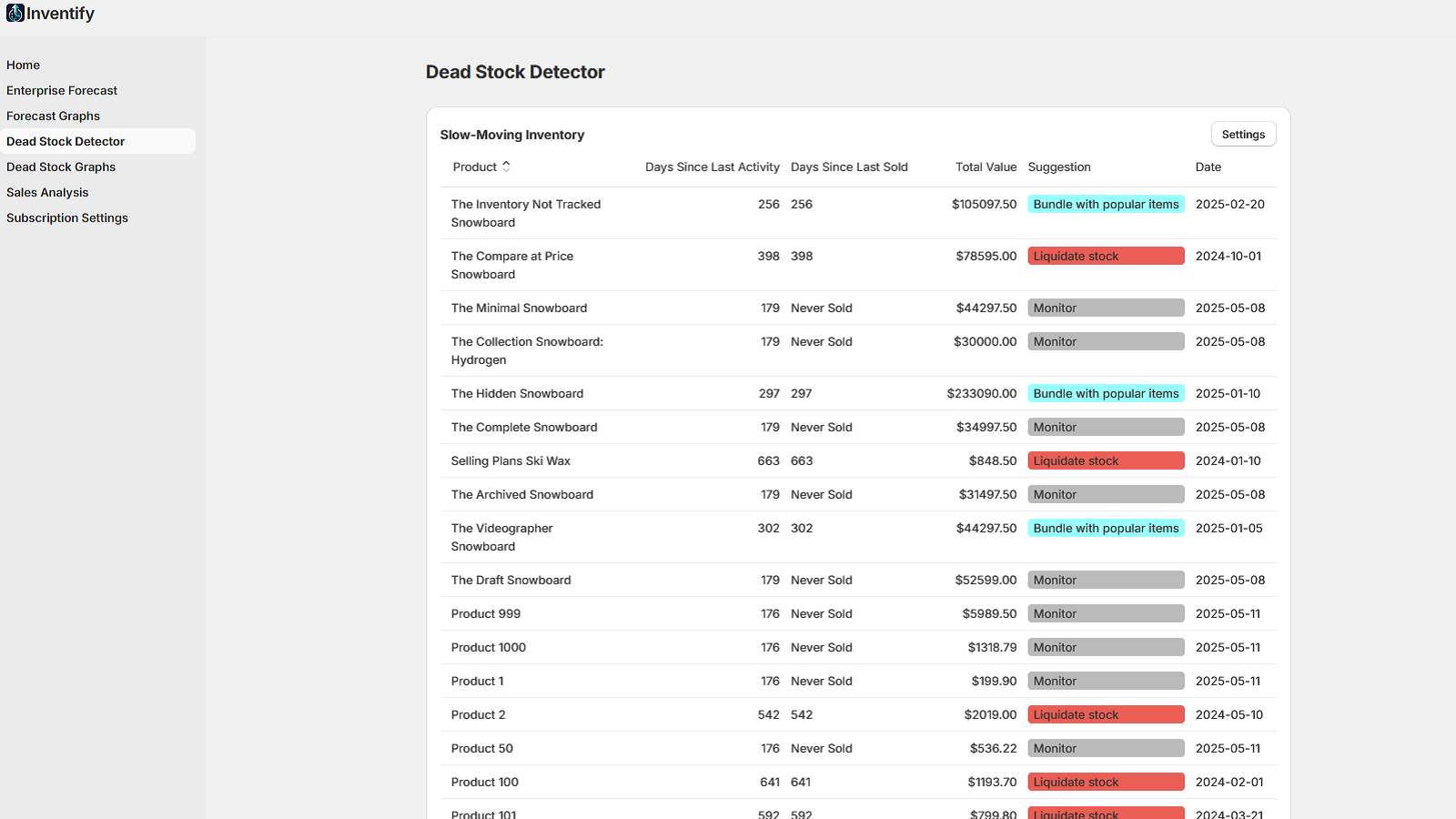Go to Forecast Graphs
Image resolution: width=1456 pixels, height=819 pixels.
[x=53, y=116]
